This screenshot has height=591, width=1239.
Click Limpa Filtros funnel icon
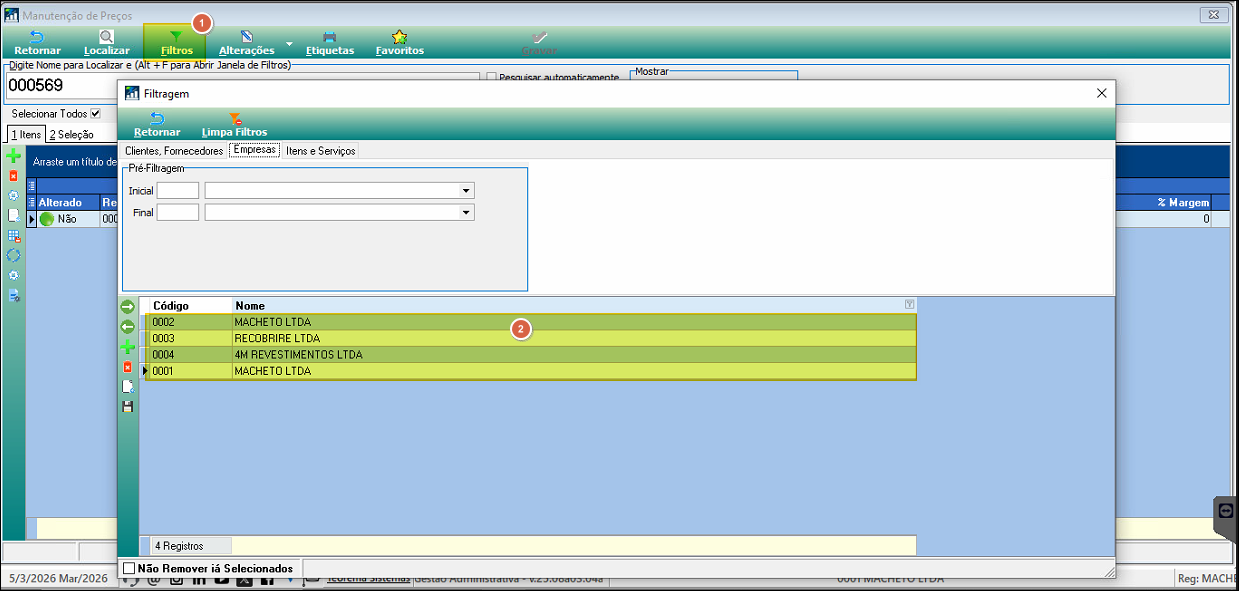tap(234, 119)
